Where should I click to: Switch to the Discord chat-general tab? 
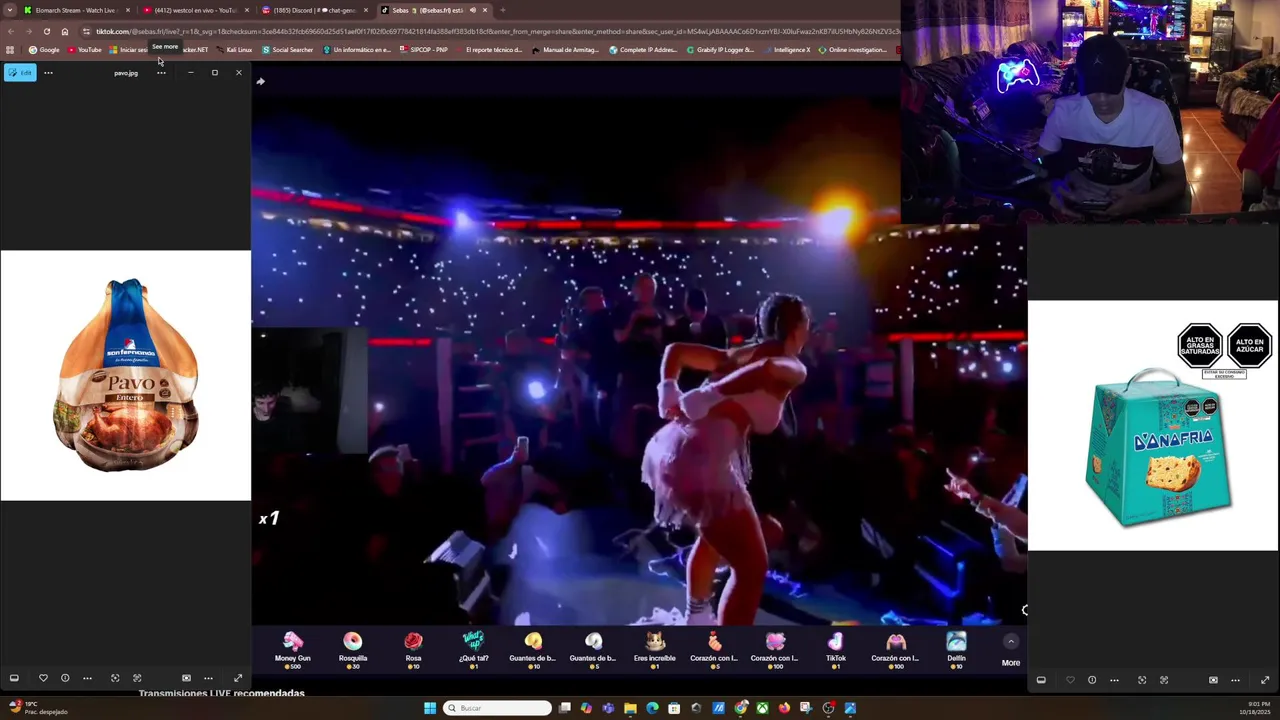pos(314,10)
